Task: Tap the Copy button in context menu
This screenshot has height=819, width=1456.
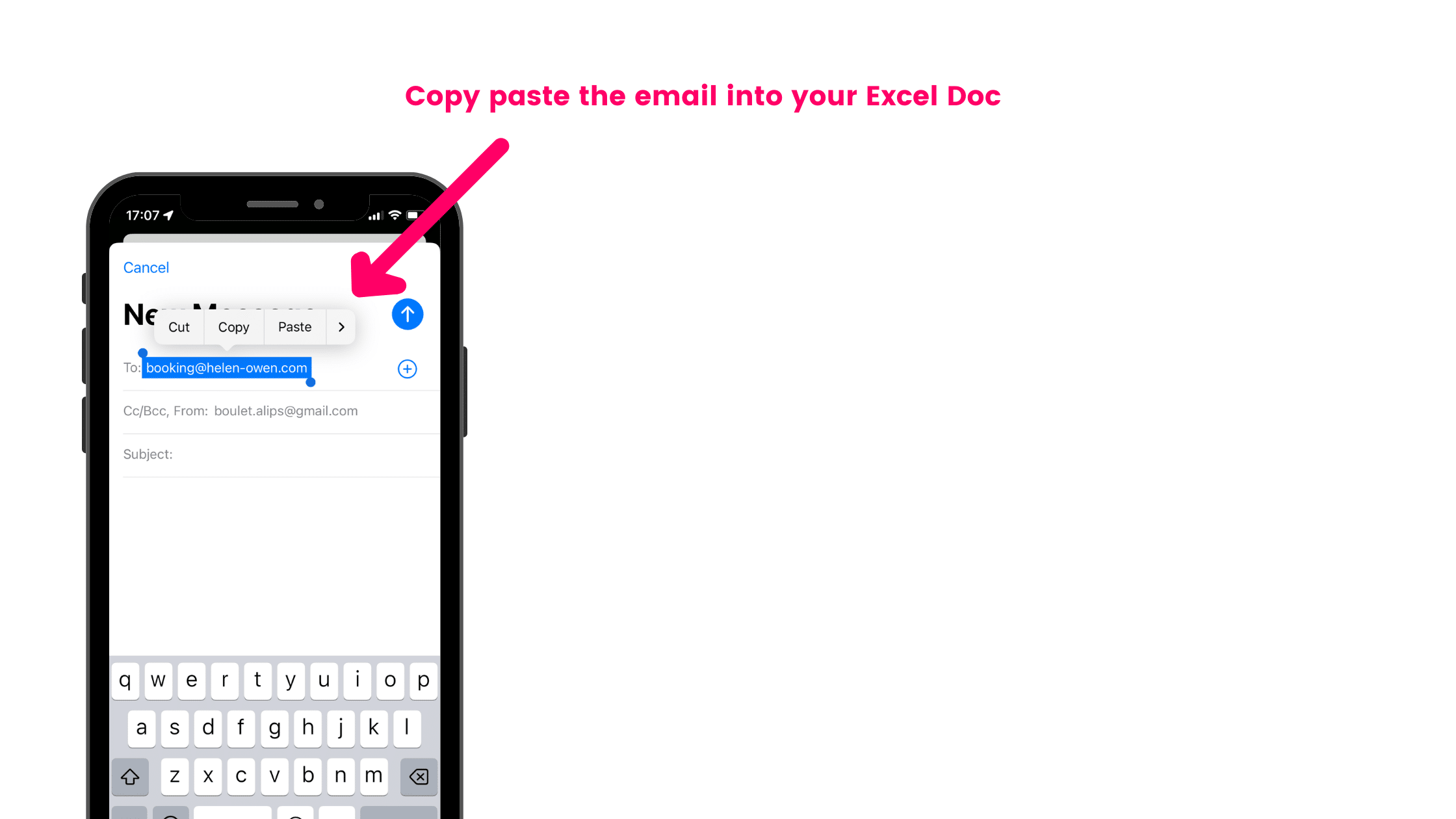Action: point(234,327)
